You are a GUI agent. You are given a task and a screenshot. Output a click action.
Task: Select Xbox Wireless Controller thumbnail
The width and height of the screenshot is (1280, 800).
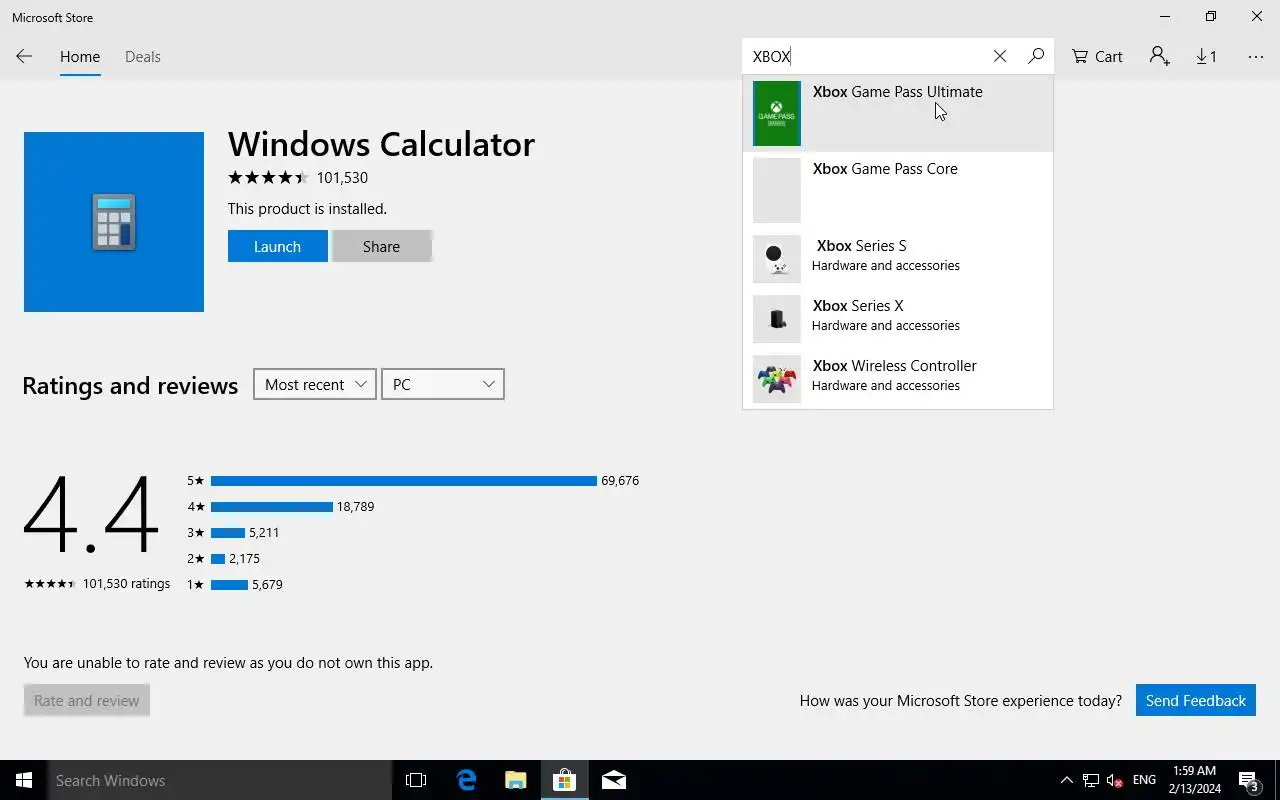(777, 379)
